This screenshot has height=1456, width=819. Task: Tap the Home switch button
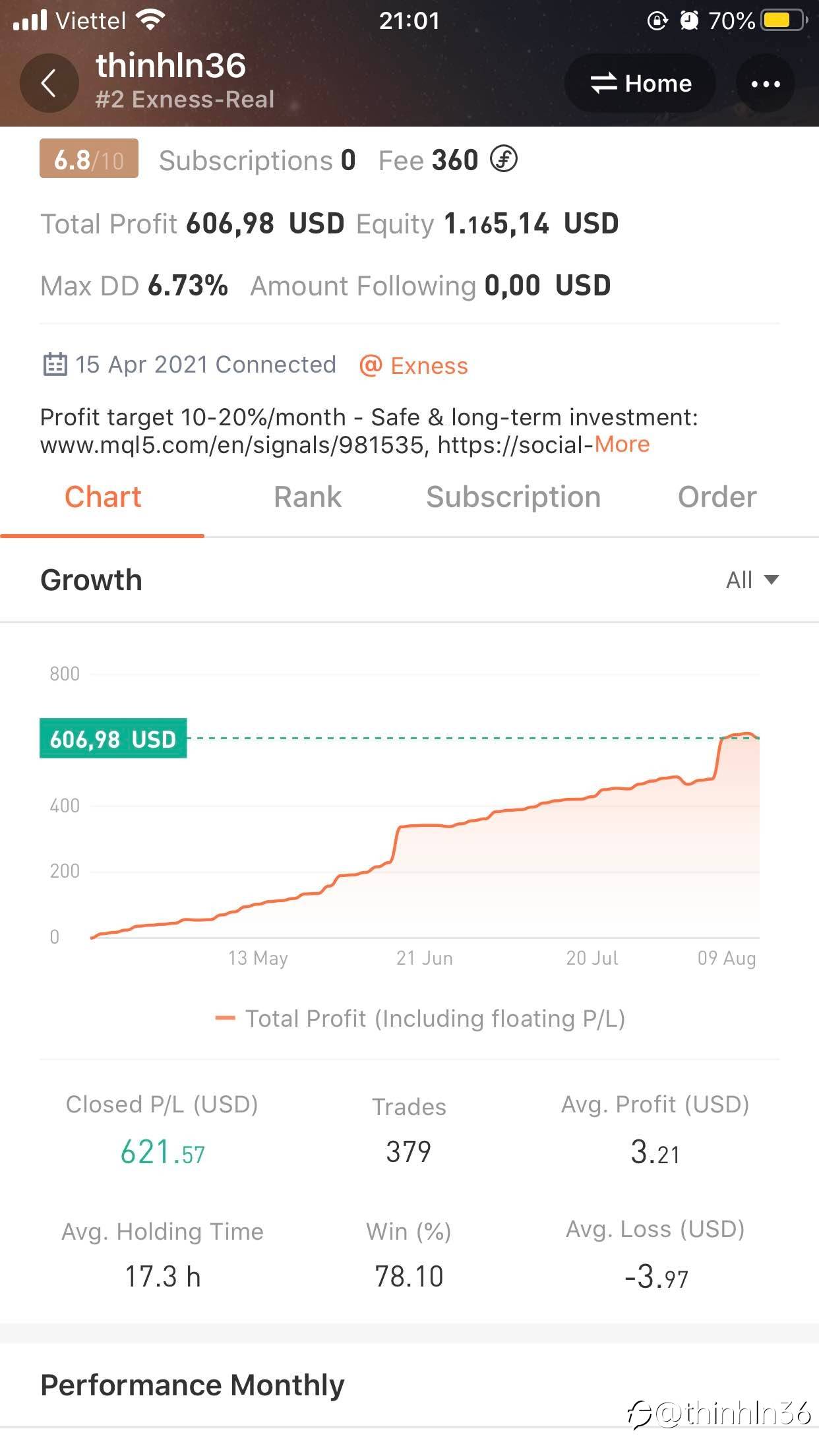640,84
